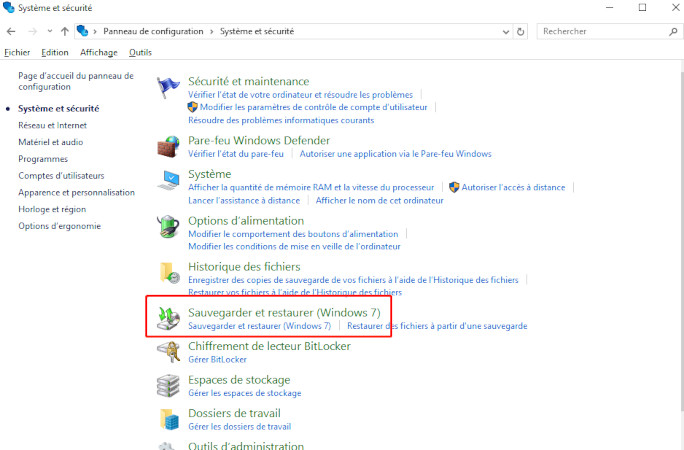Click Afficher la quantité de mémoire RAM link
The width and height of the screenshot is (684, 450).
311,188
